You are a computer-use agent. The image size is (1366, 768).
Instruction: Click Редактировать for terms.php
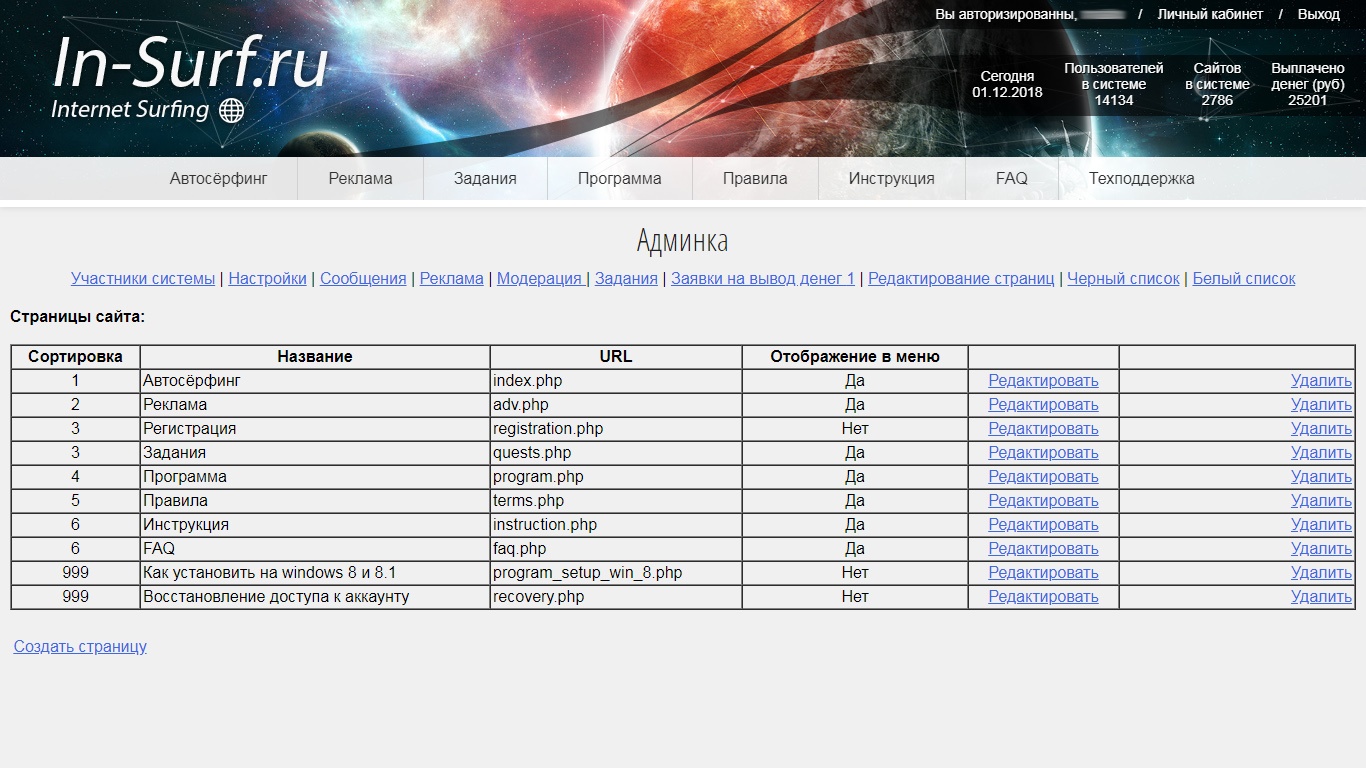point(1043,501)
